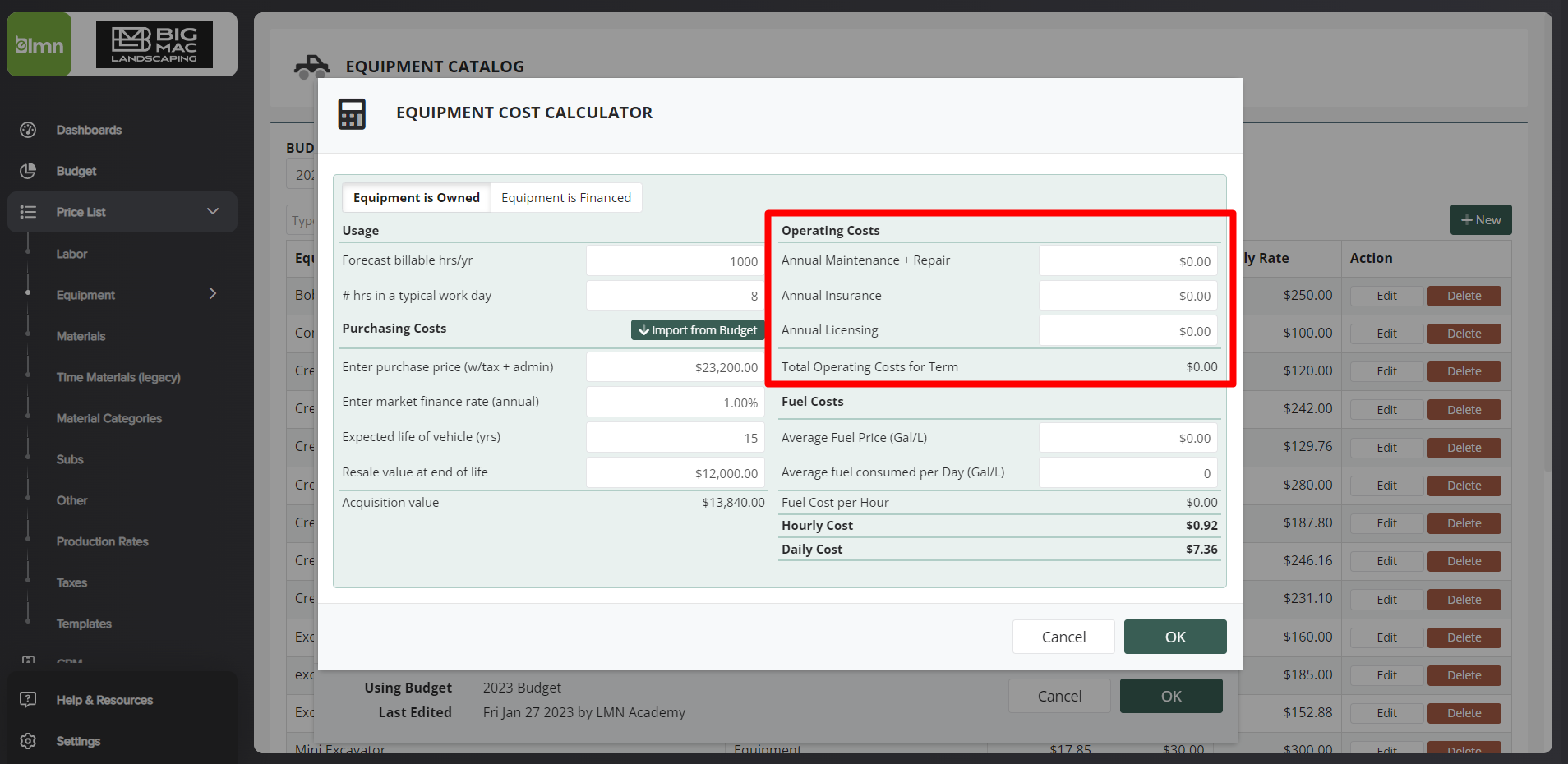Viewport: 1568px width, 764px height.
Task: Edit the Annual Insurance field
Action: [1128, 296]
